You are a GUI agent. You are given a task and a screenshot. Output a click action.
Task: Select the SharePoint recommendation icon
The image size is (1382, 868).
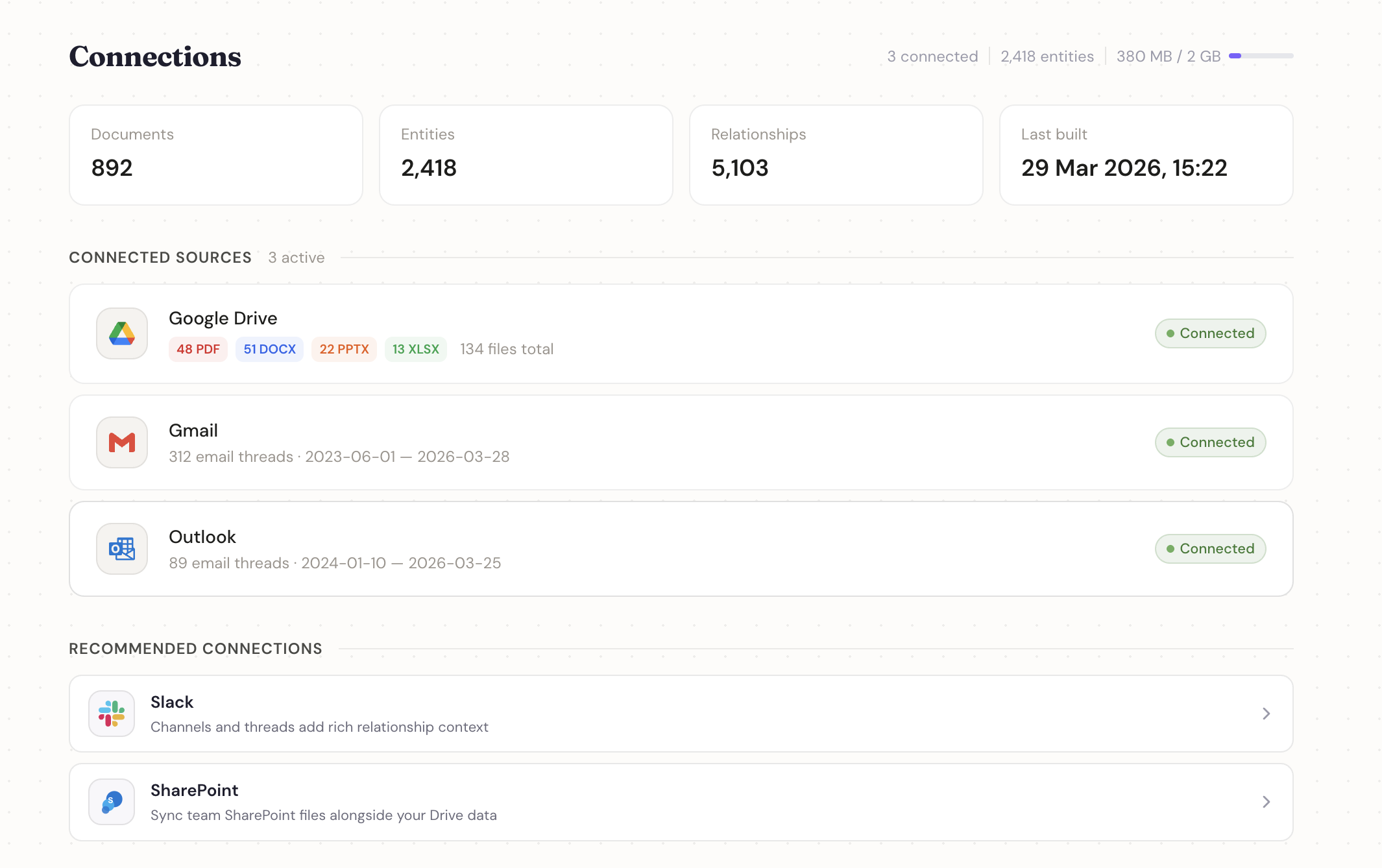(111, 802)
